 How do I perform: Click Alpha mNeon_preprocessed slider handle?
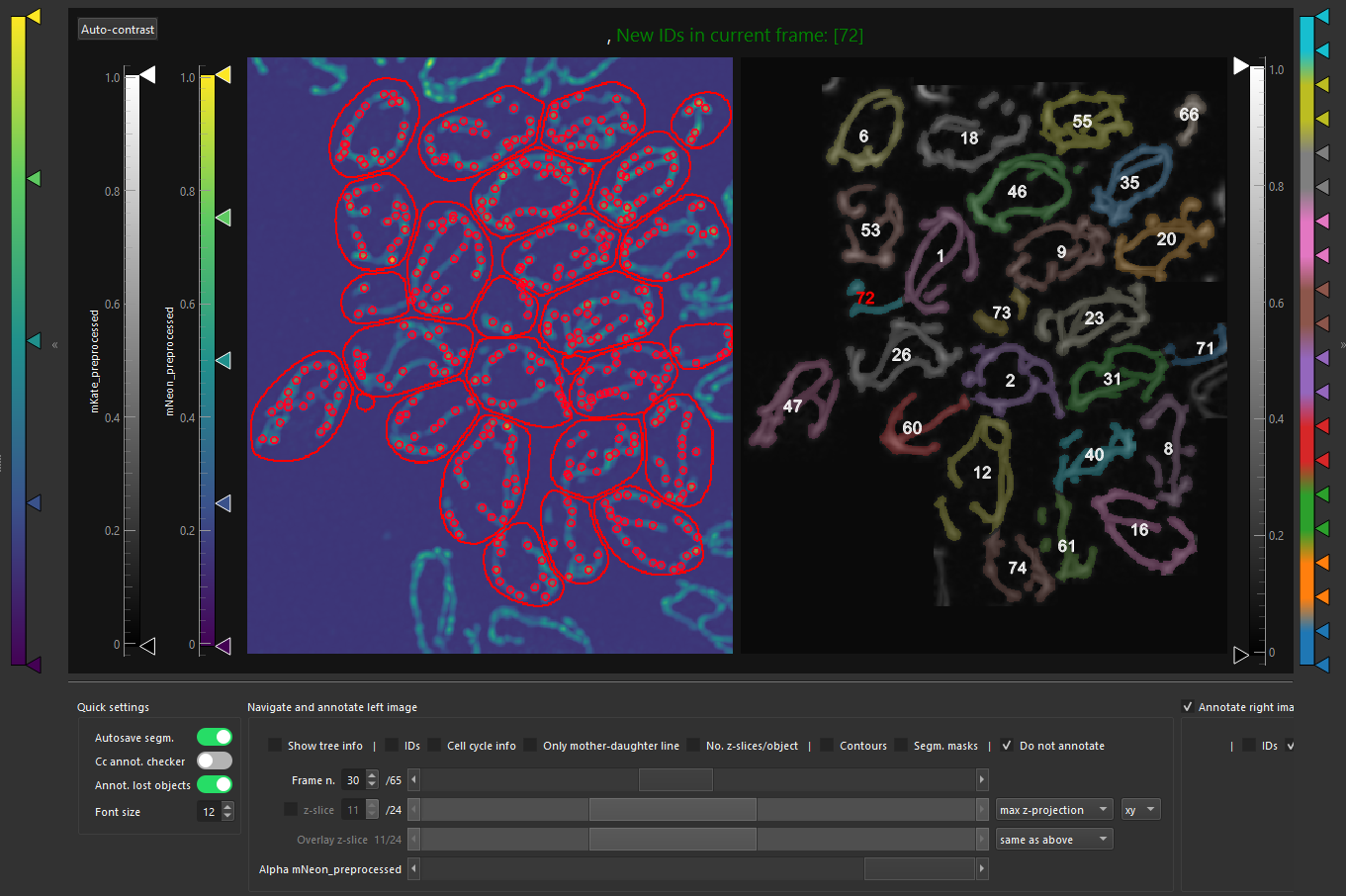(920, 869)
